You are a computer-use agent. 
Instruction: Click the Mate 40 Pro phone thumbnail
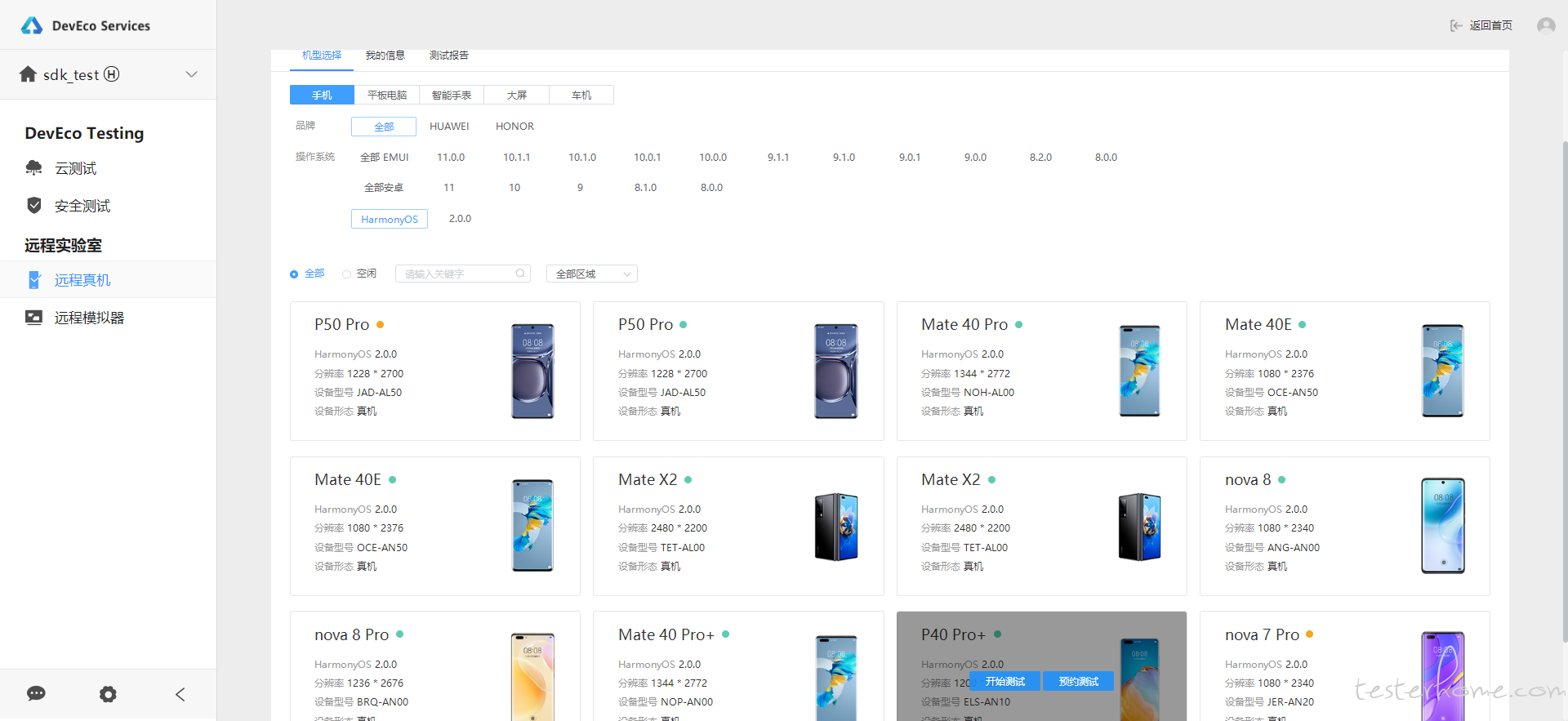tap(1139, 371)
